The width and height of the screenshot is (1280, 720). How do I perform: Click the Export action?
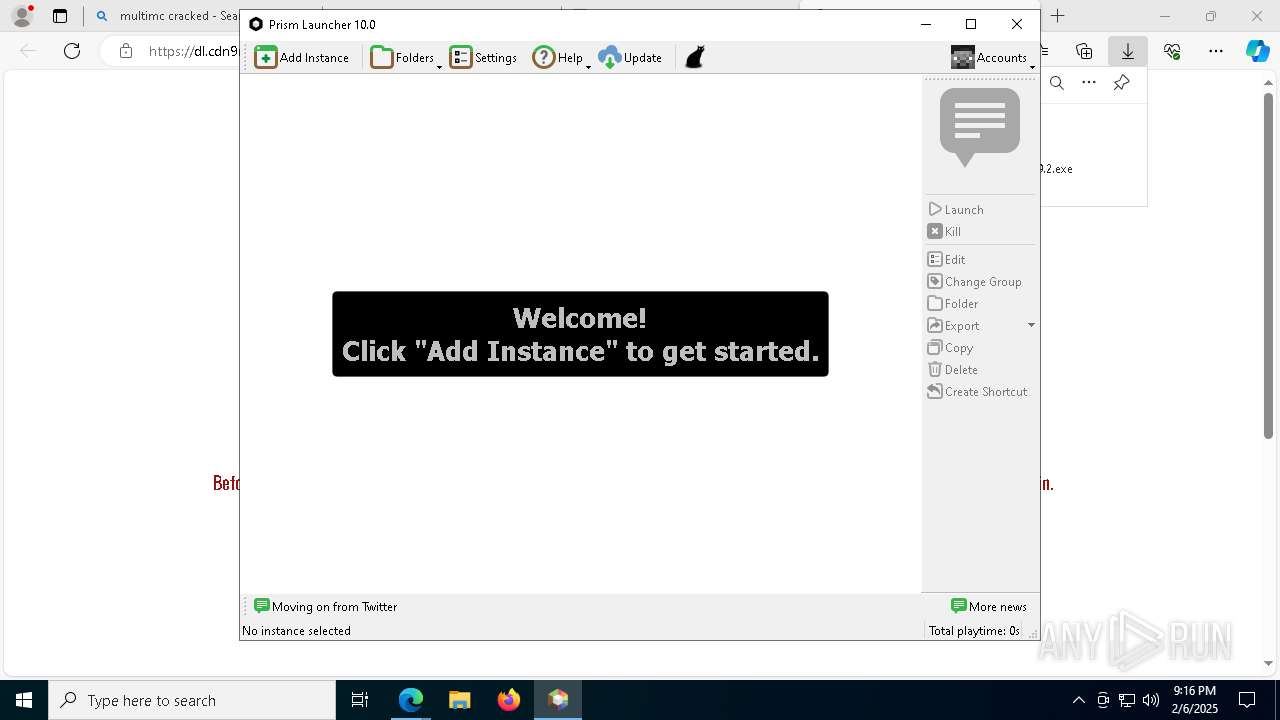click(953, 325)
